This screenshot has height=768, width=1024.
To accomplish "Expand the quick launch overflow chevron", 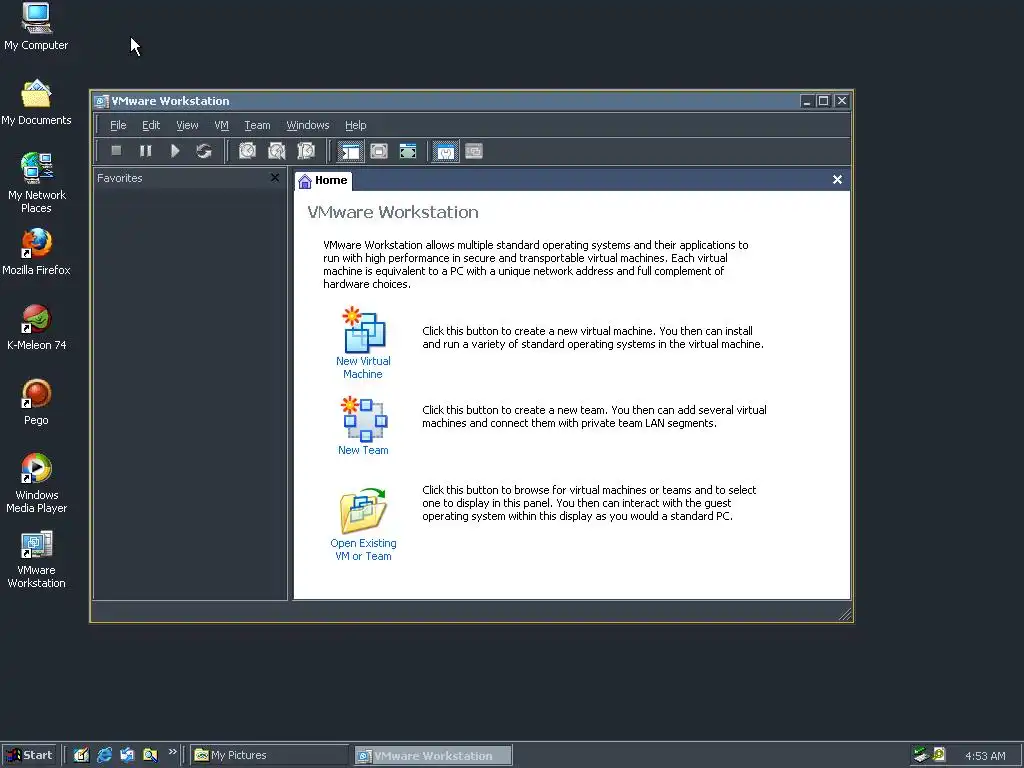I will (172, 752).
